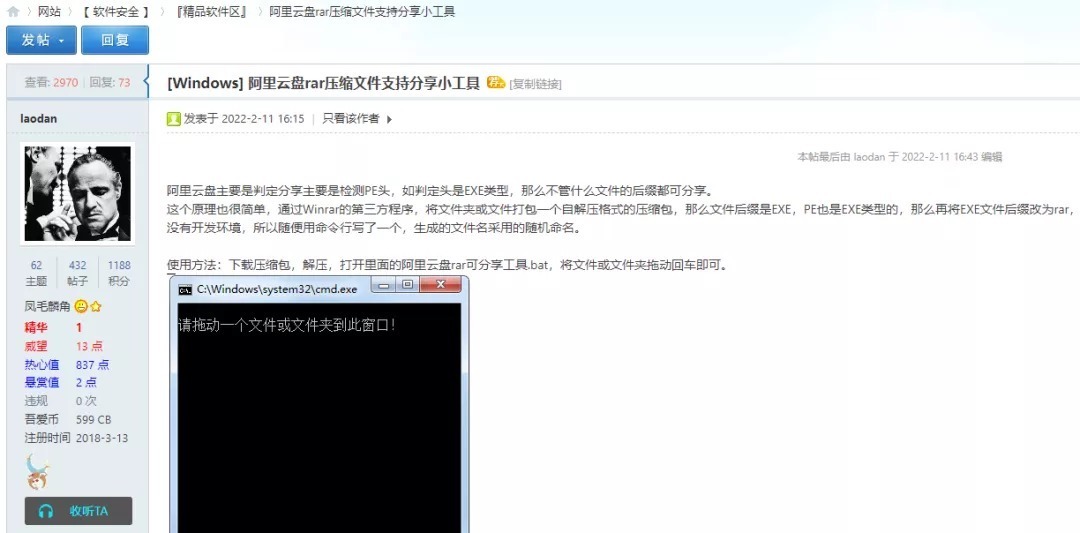This screenshot has height=533, width=1080.
Task: View the 1188 积分 count
Action: [x=118, y=273]
